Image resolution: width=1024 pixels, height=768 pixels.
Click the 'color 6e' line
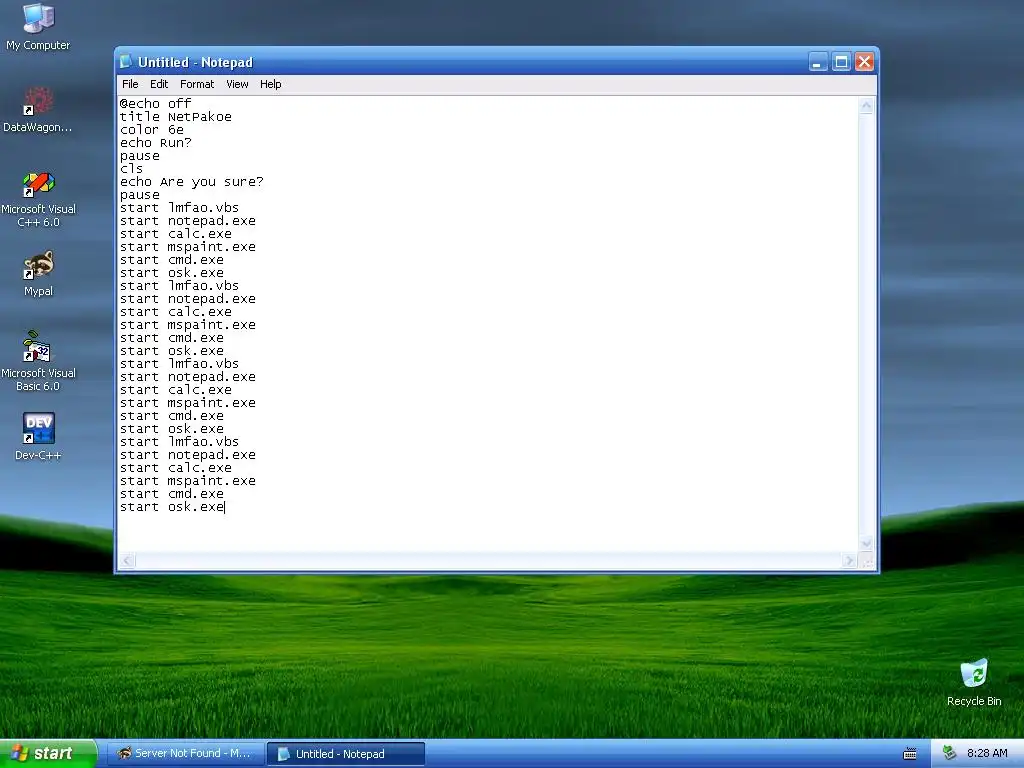click(x=152, y=130)
